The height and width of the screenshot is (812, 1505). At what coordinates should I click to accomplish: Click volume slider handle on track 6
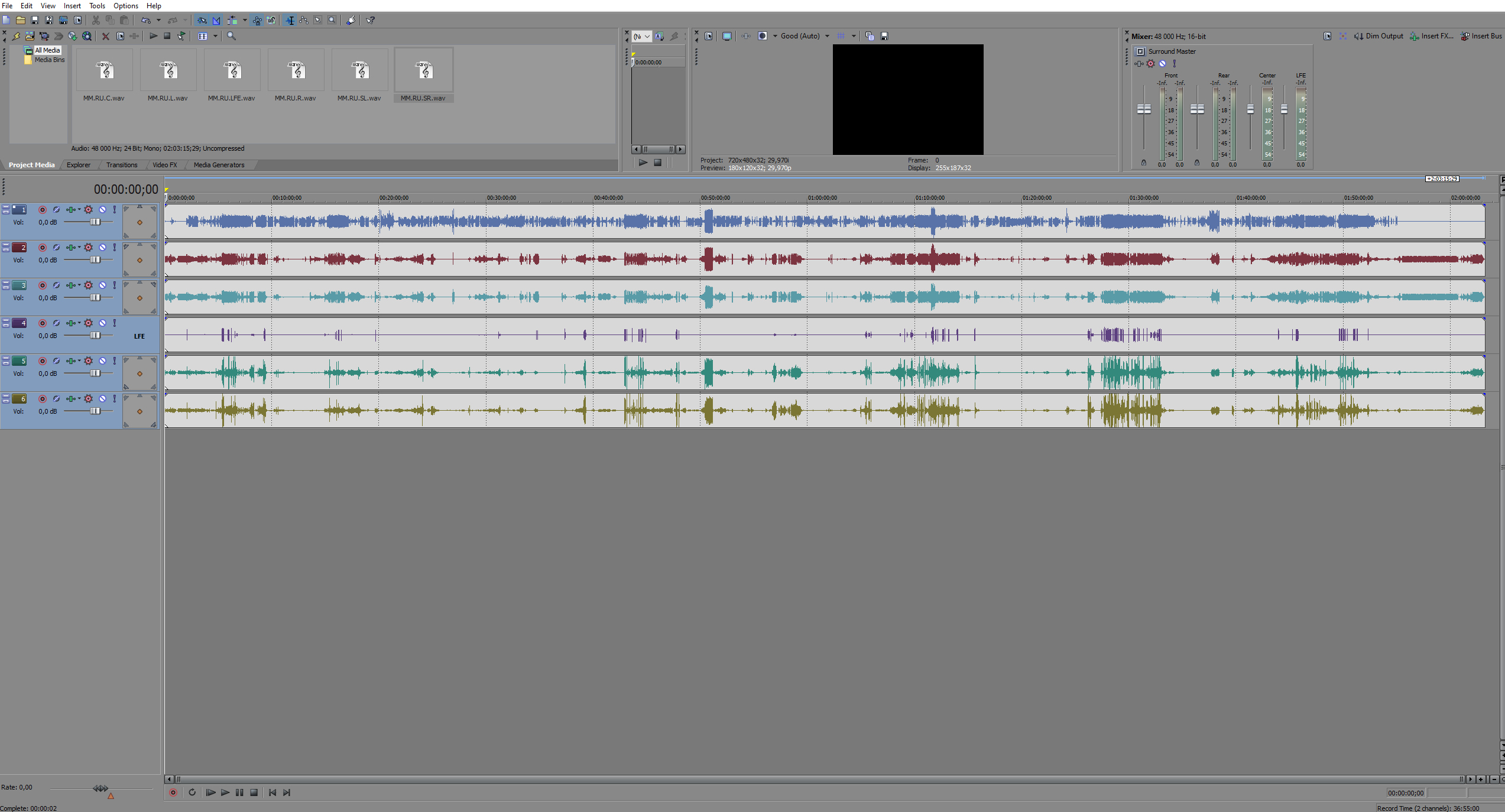(95, 411)
